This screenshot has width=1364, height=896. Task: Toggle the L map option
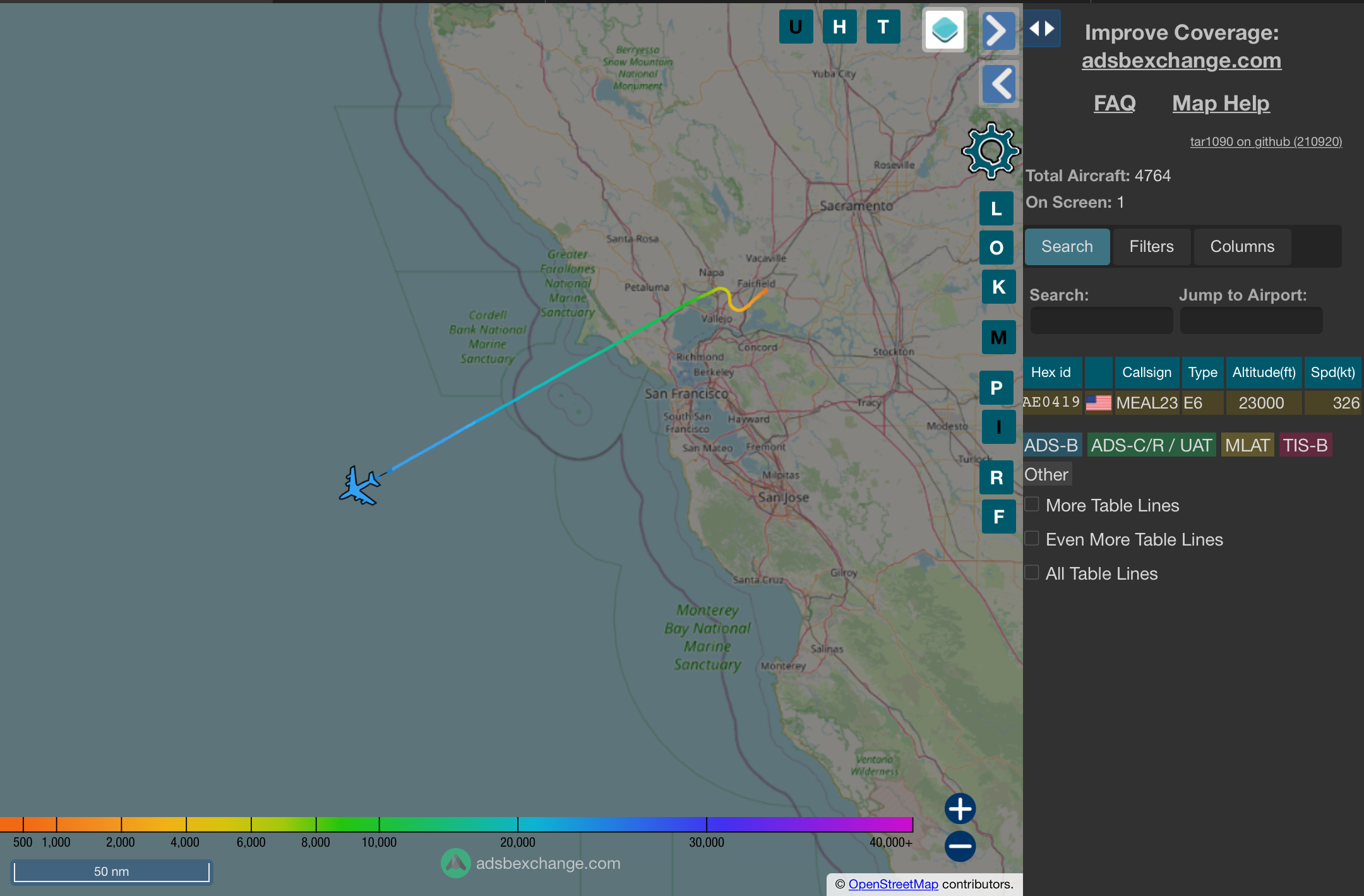(996, 208)
